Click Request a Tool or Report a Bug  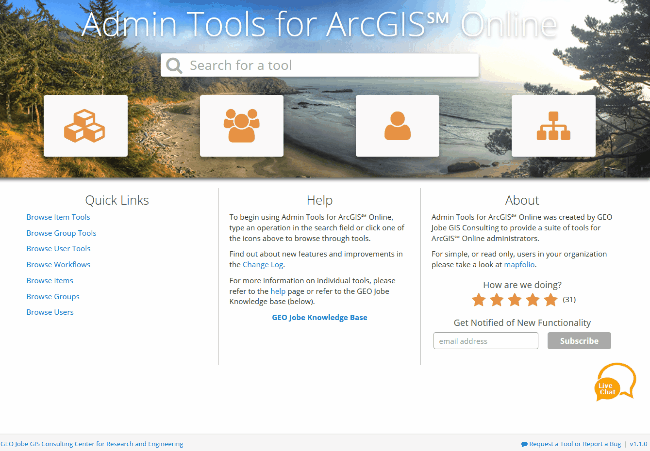tap(571, 443)
